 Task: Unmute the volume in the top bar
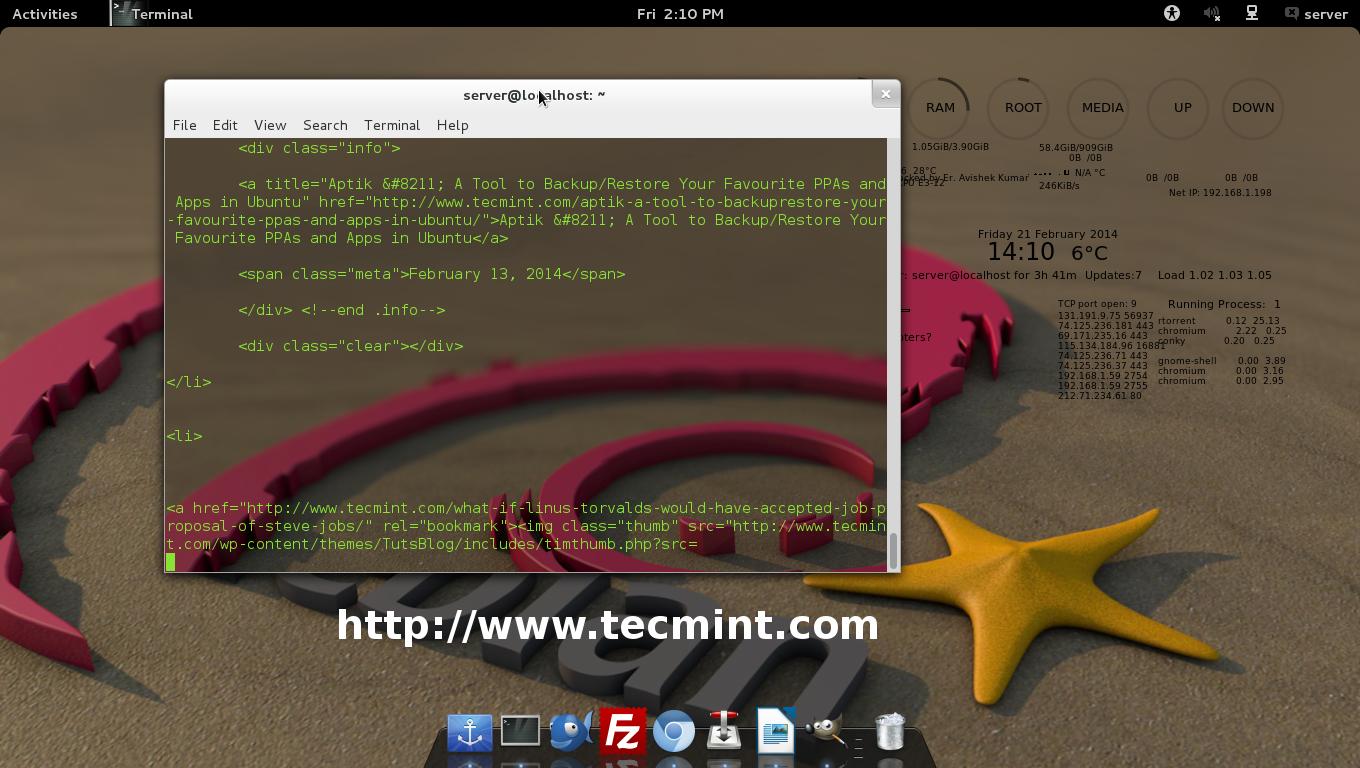click(1211, 13)
